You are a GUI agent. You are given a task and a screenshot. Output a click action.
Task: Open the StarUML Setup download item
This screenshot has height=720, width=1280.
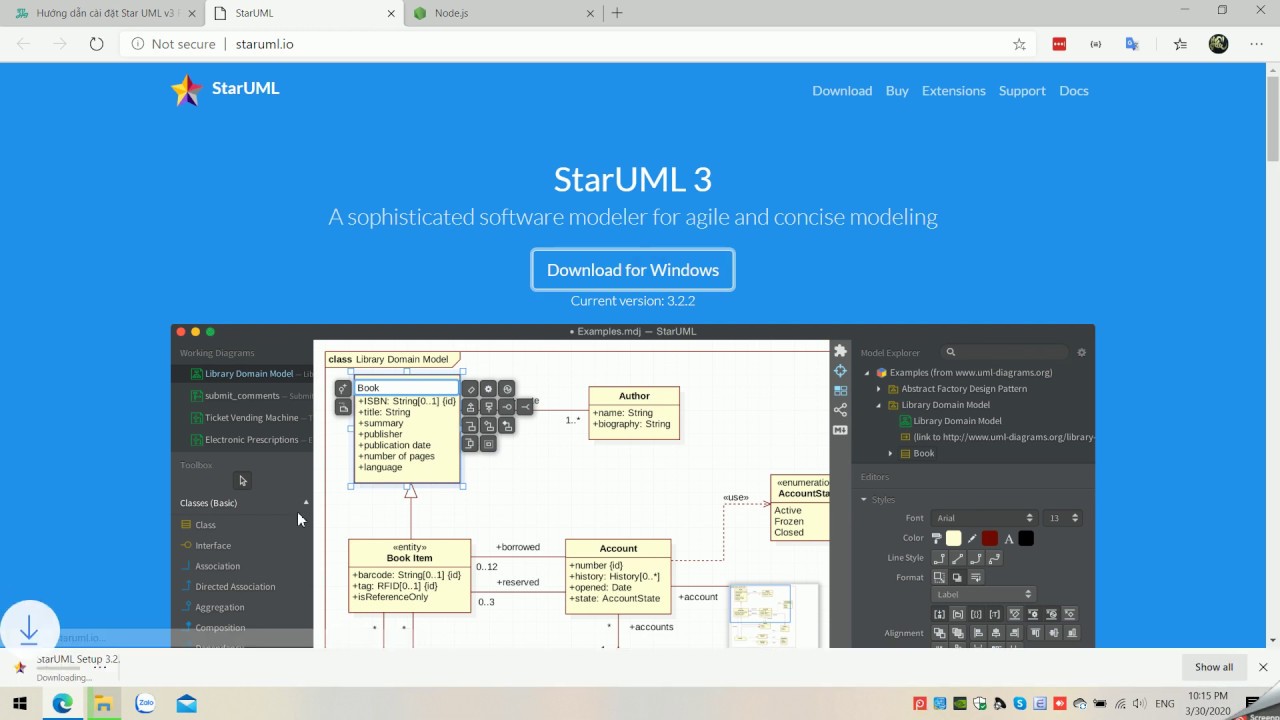(x=62, y=667)
